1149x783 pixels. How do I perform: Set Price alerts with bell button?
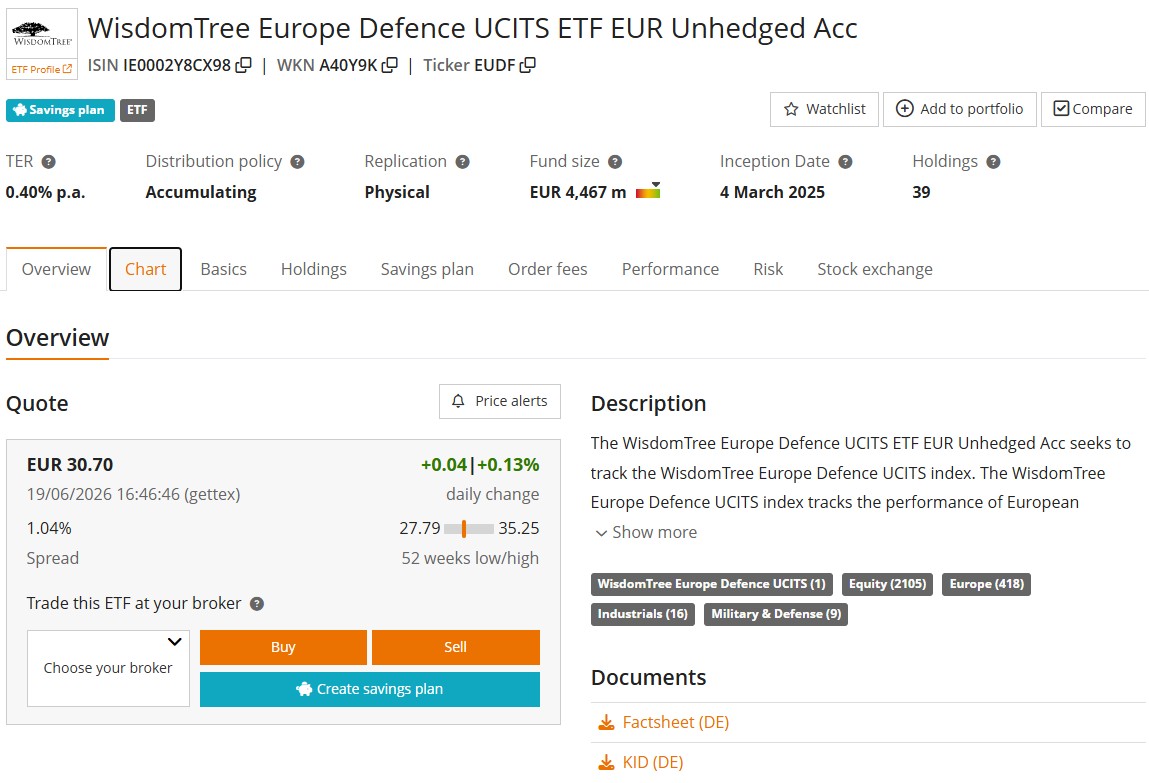[x=500, y=401]
